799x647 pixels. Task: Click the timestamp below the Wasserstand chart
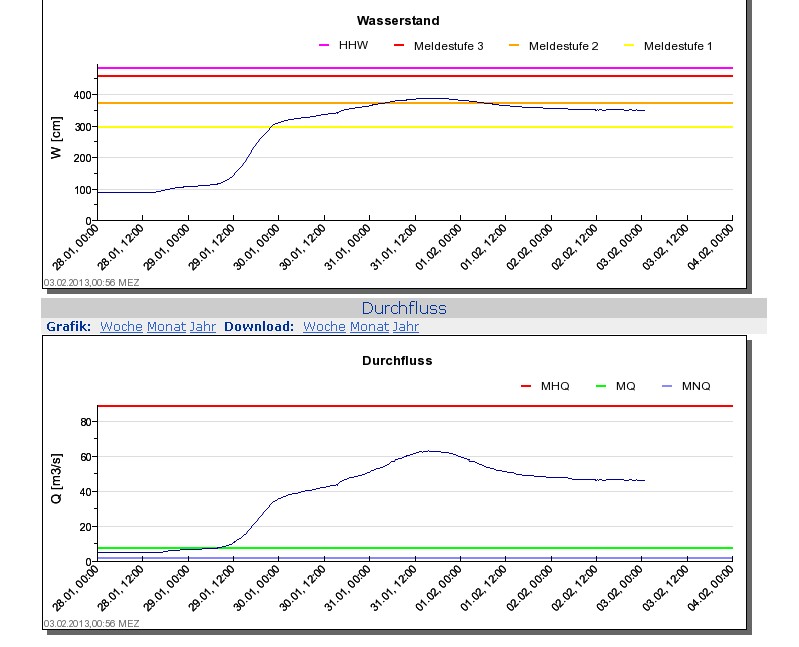tap(91, 283)
